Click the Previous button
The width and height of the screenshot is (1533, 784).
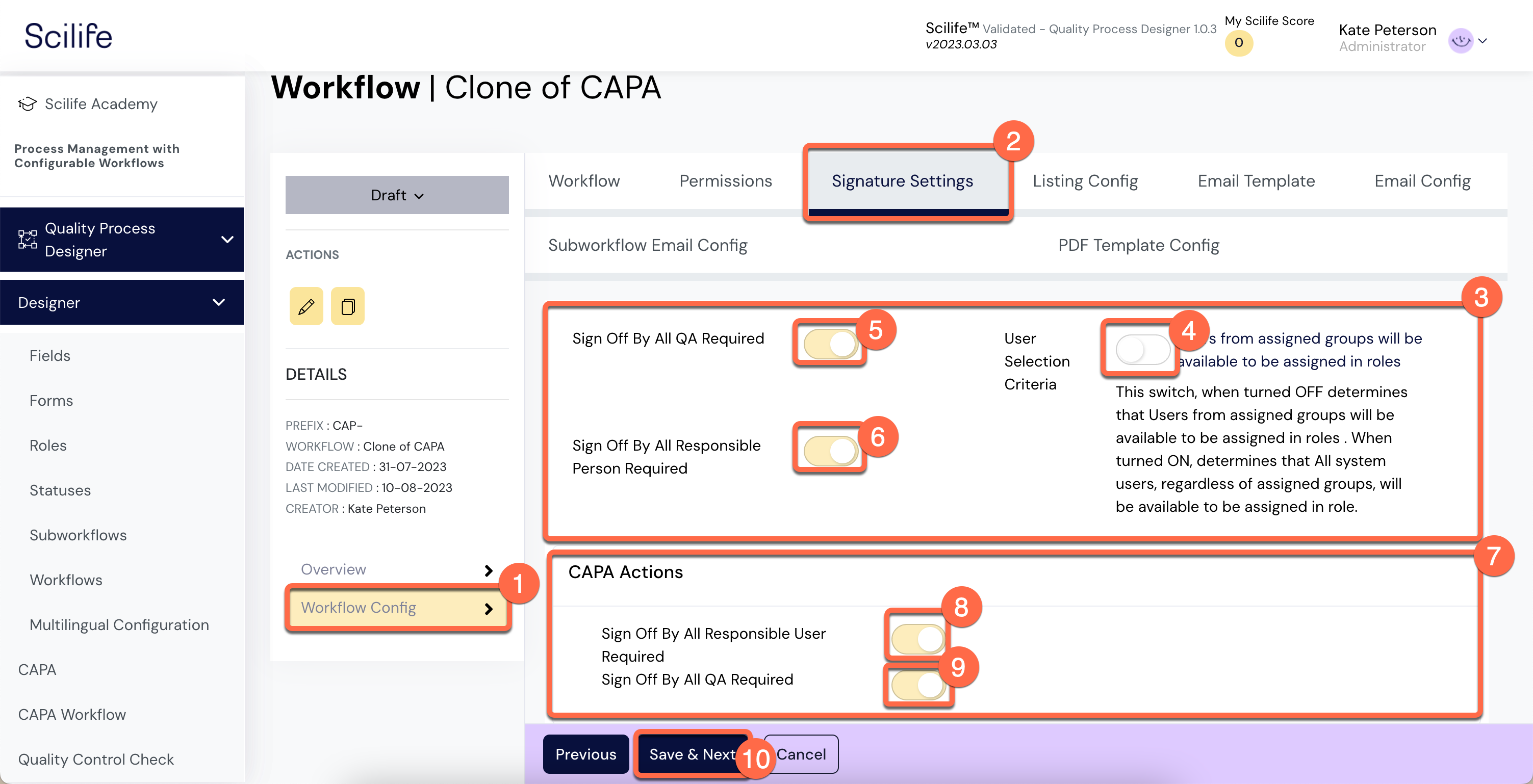click(x=585, y=753)
